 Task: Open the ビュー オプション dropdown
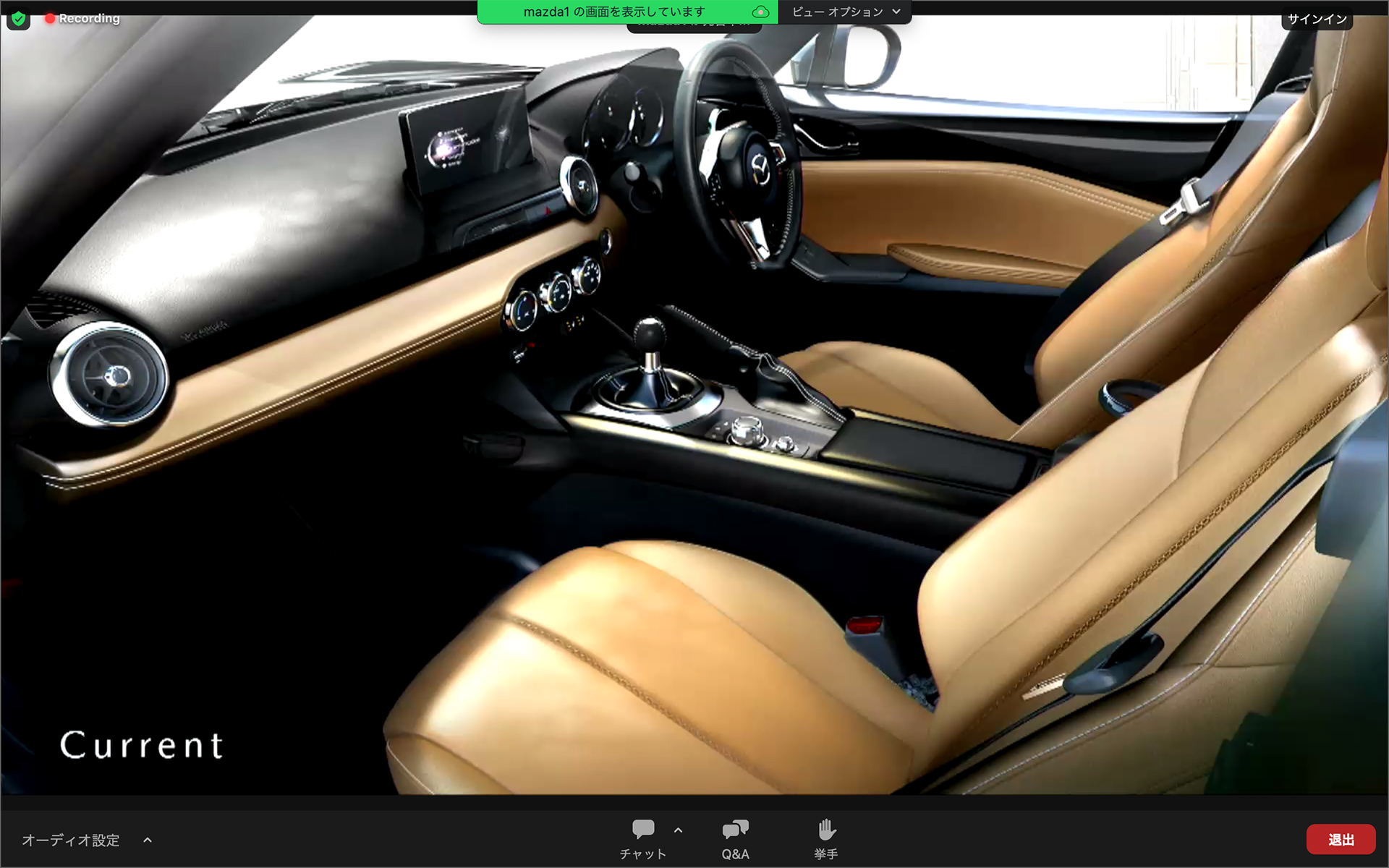[845, 12]
